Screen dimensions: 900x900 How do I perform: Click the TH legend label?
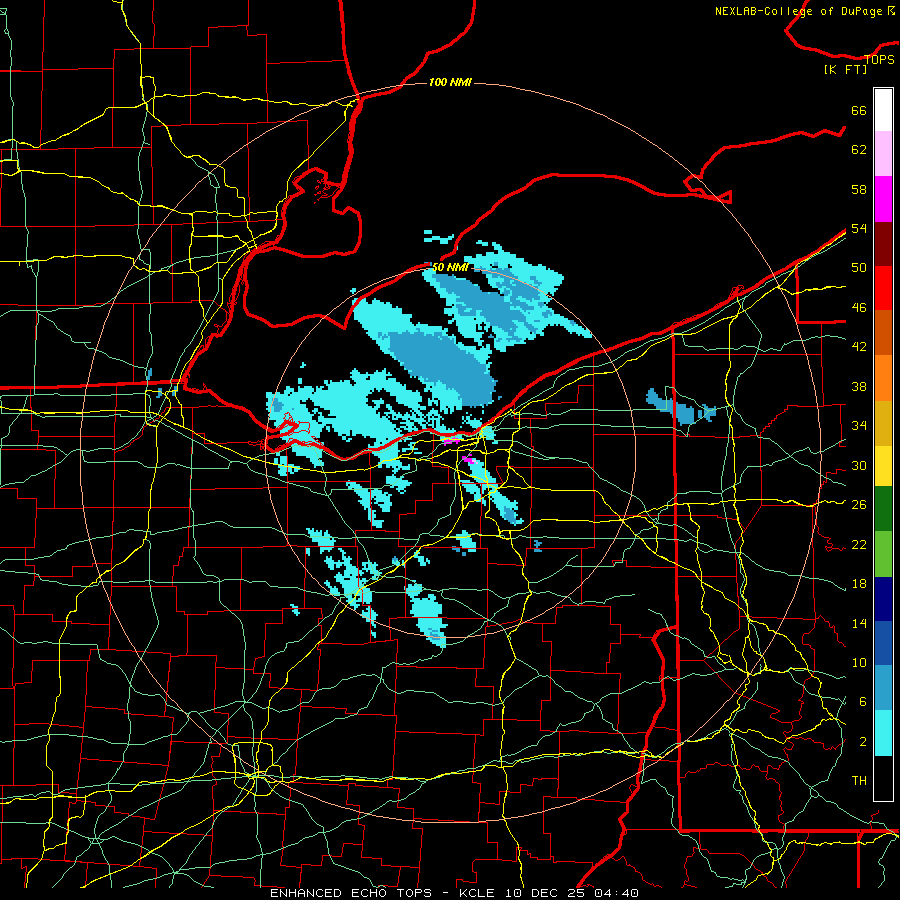pos(859,780)
